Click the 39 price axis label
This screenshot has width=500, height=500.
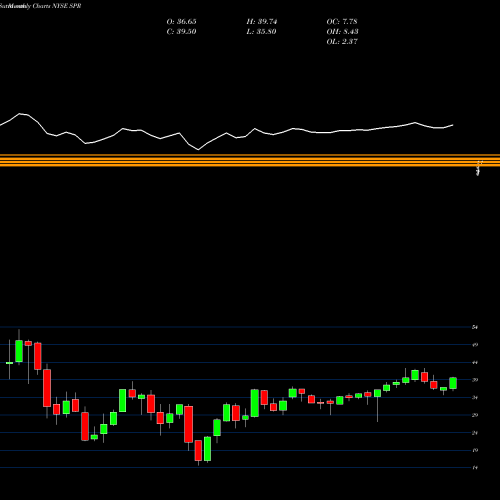pyautogui.click(x=475, y=380)
